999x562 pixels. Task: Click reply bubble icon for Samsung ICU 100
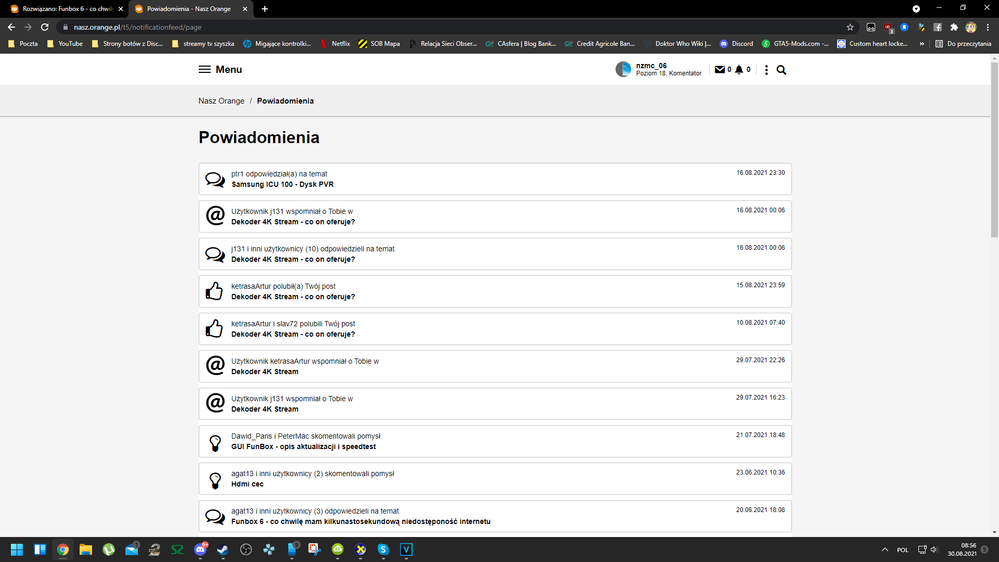215,179
